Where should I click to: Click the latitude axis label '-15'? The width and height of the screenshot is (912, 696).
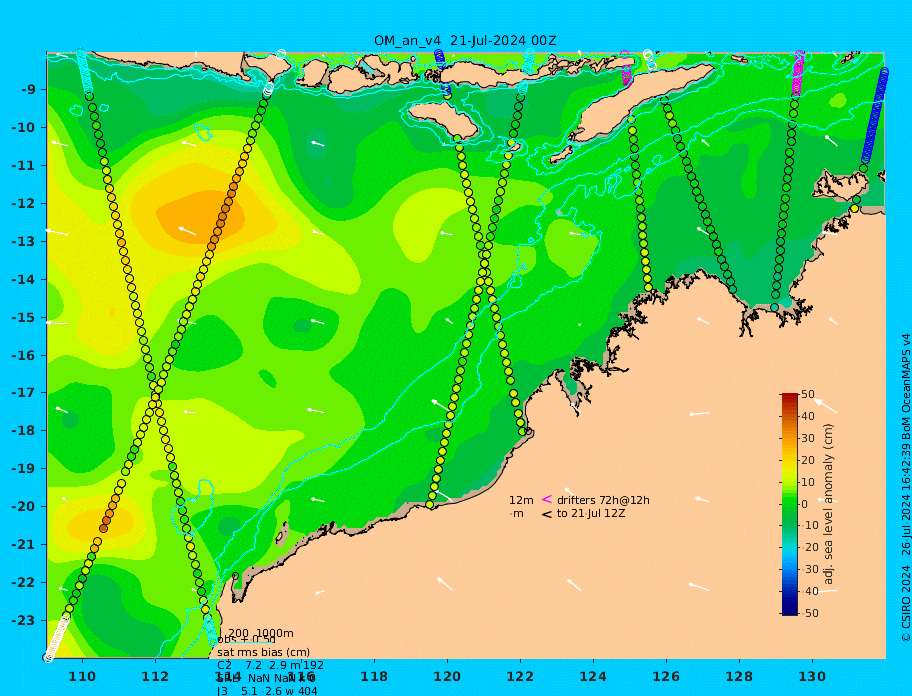pos(24,317)
